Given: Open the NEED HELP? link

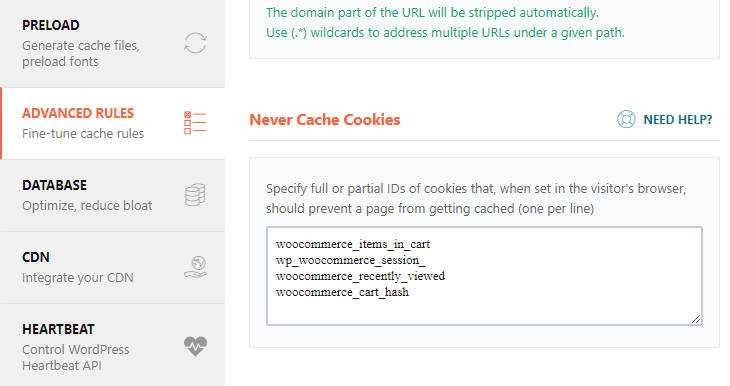Looking at the screenshot, I should coord(678,120).
